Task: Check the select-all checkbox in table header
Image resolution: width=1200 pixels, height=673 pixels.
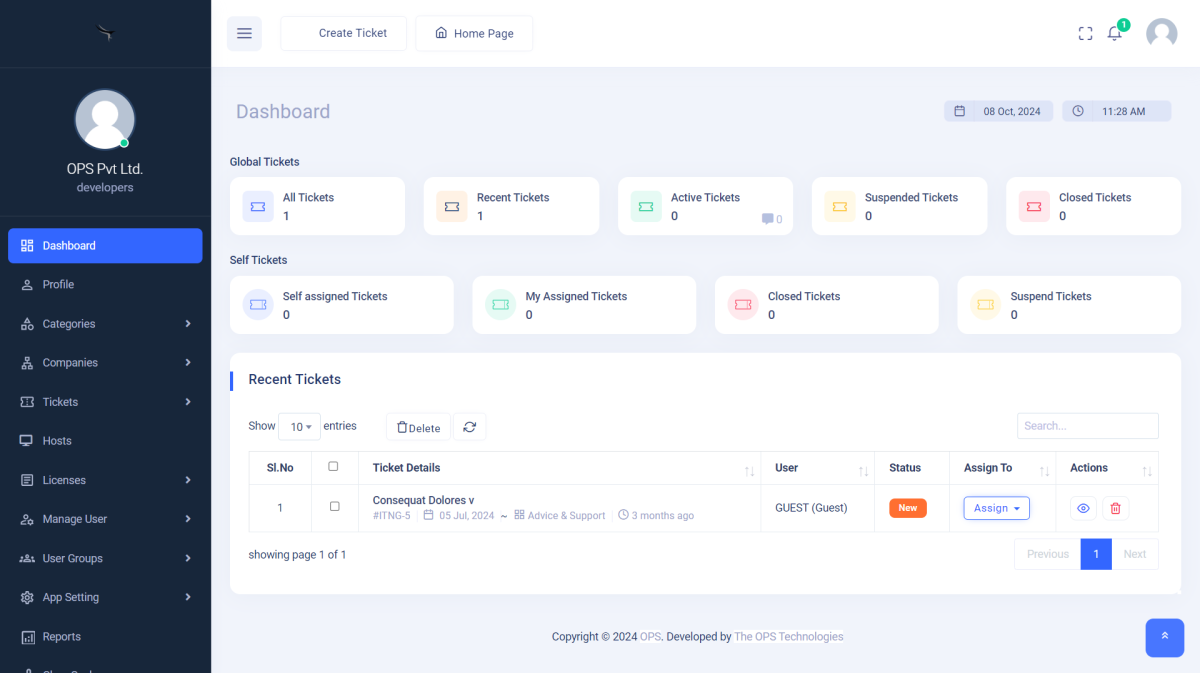Action: pyautogui.click(x=334, y=466)
